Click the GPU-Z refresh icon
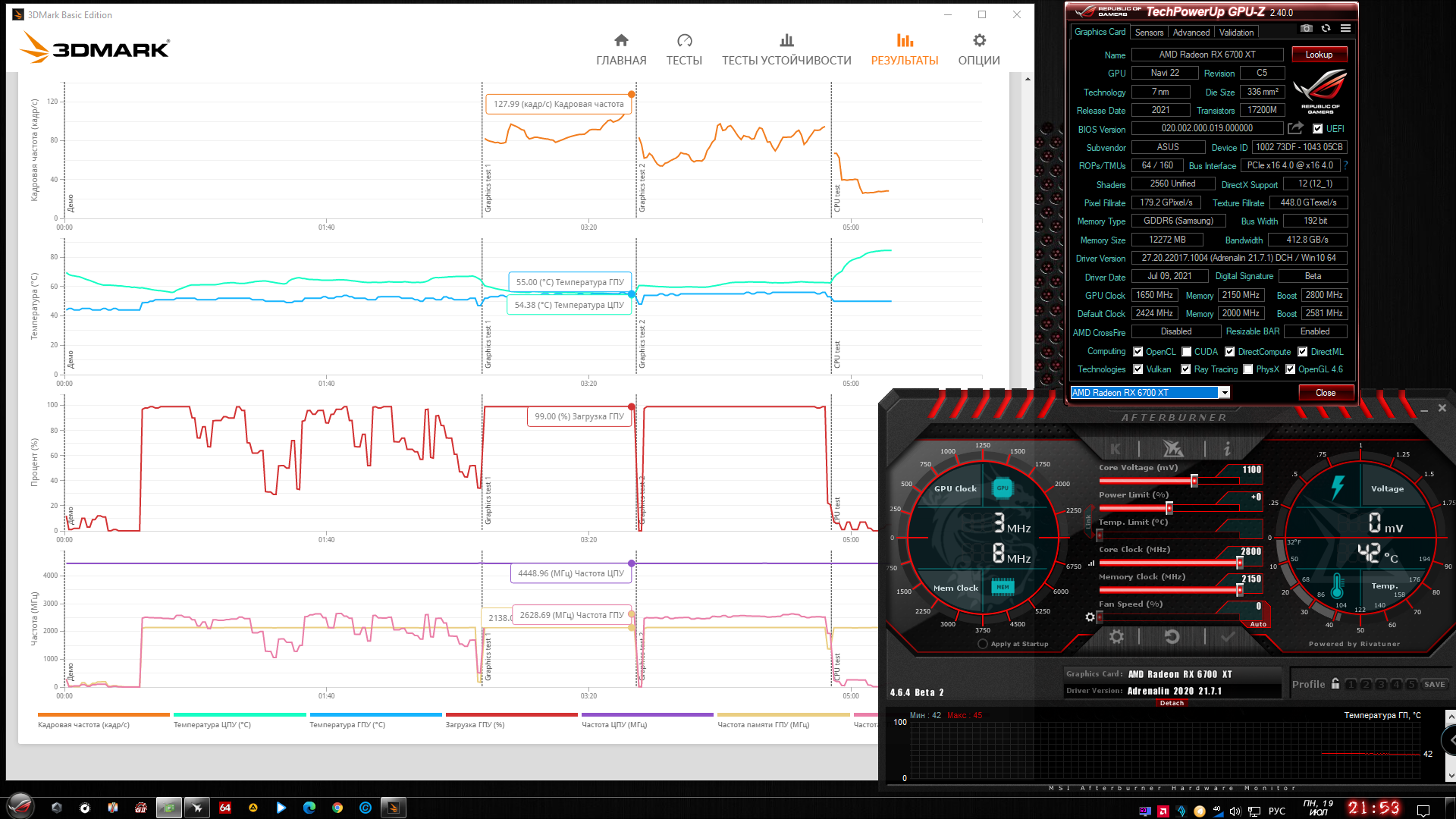Image resolution: width=1456 pixels, height=819 pixels. (x=1326, y=28)
